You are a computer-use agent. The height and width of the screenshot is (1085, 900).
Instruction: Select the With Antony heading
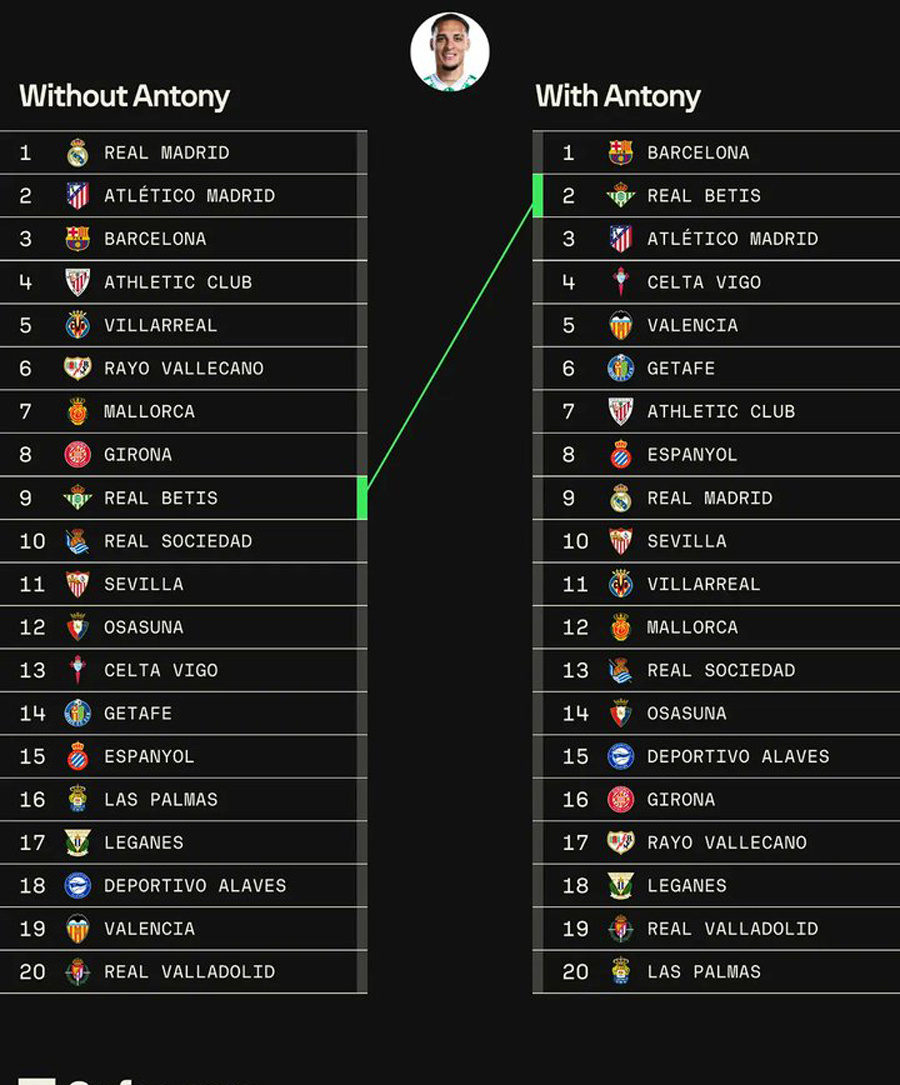618,96
